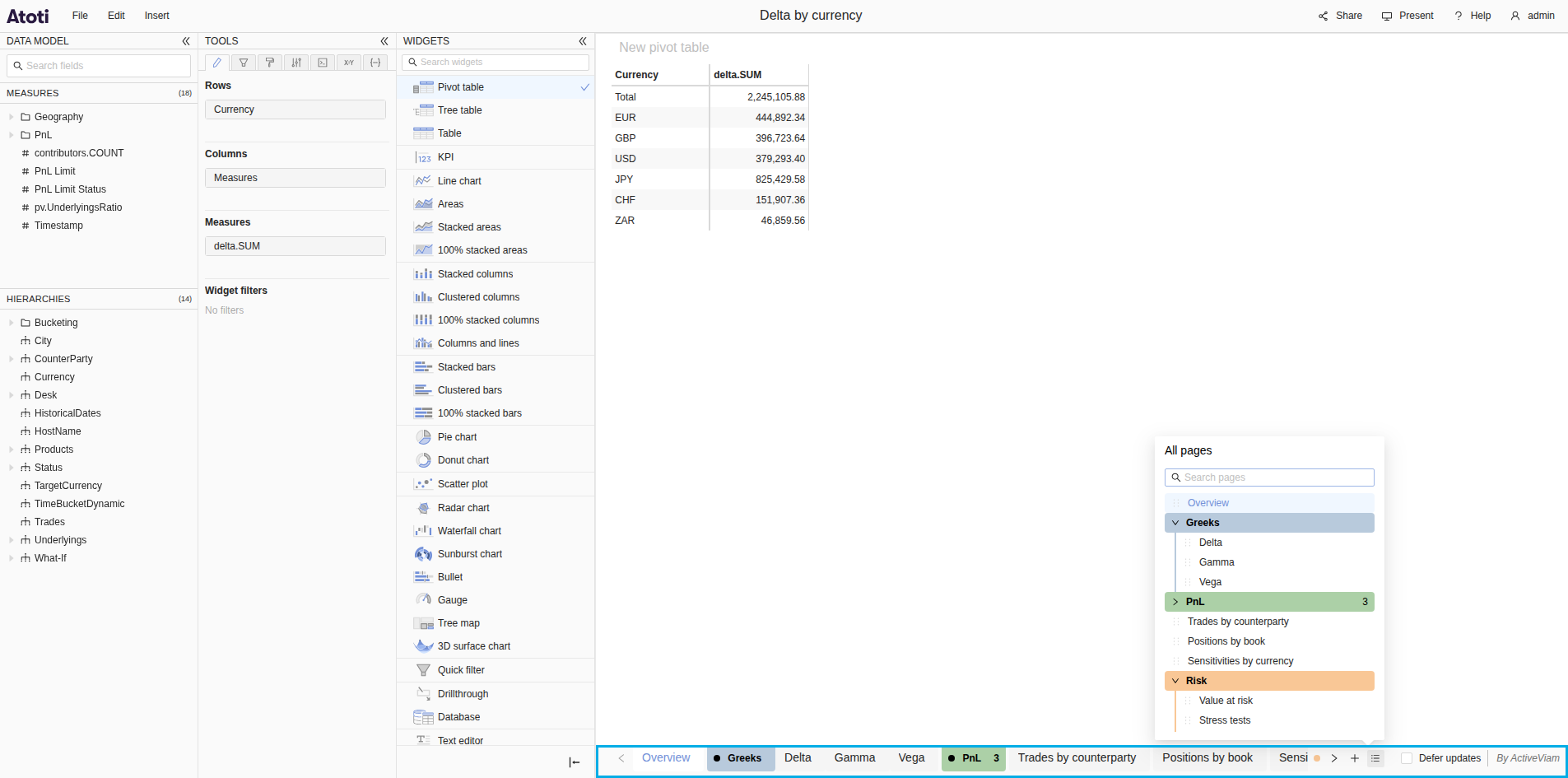Image resolution: width=1568 pixels, height=778 pixels.
Task: Select the Waterfall chart widget
Action: (496, 531)
